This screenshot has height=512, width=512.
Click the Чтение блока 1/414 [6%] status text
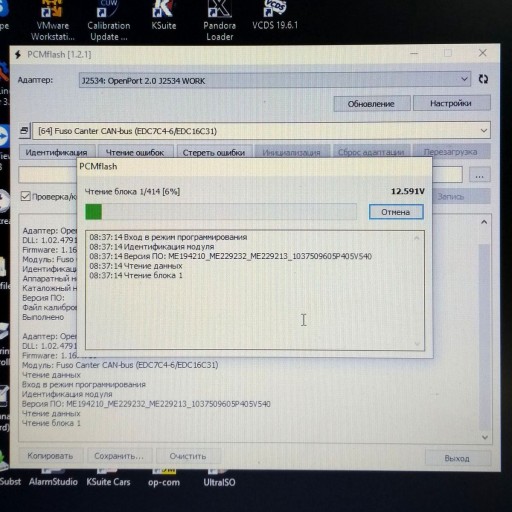click(132, 192)
